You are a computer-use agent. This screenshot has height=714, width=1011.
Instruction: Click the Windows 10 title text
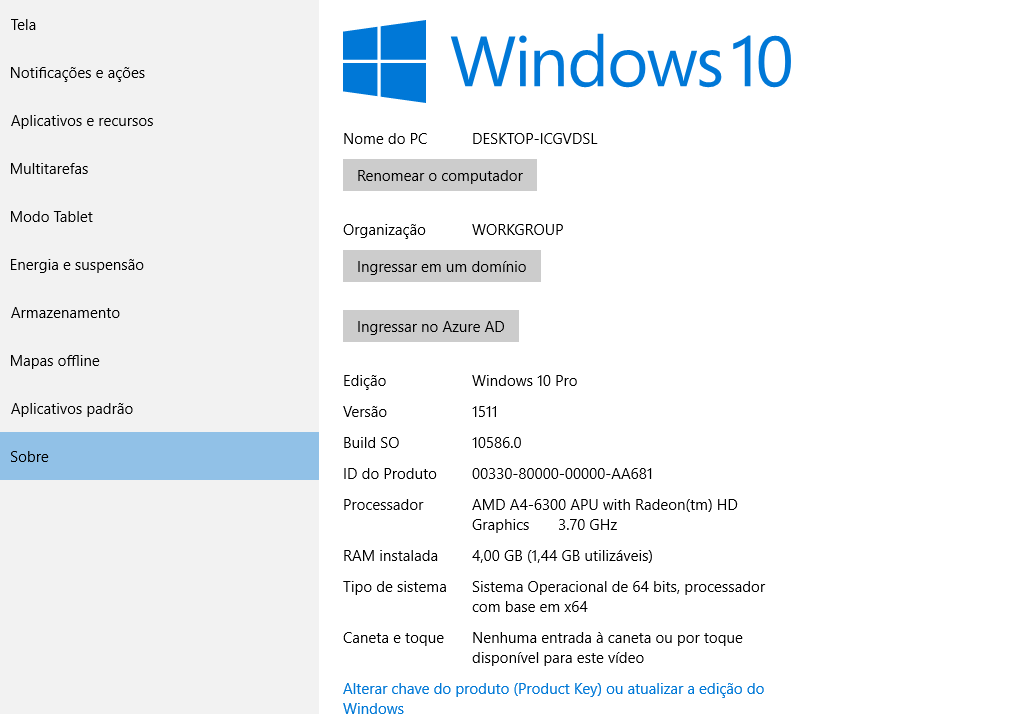click(621, 62)
